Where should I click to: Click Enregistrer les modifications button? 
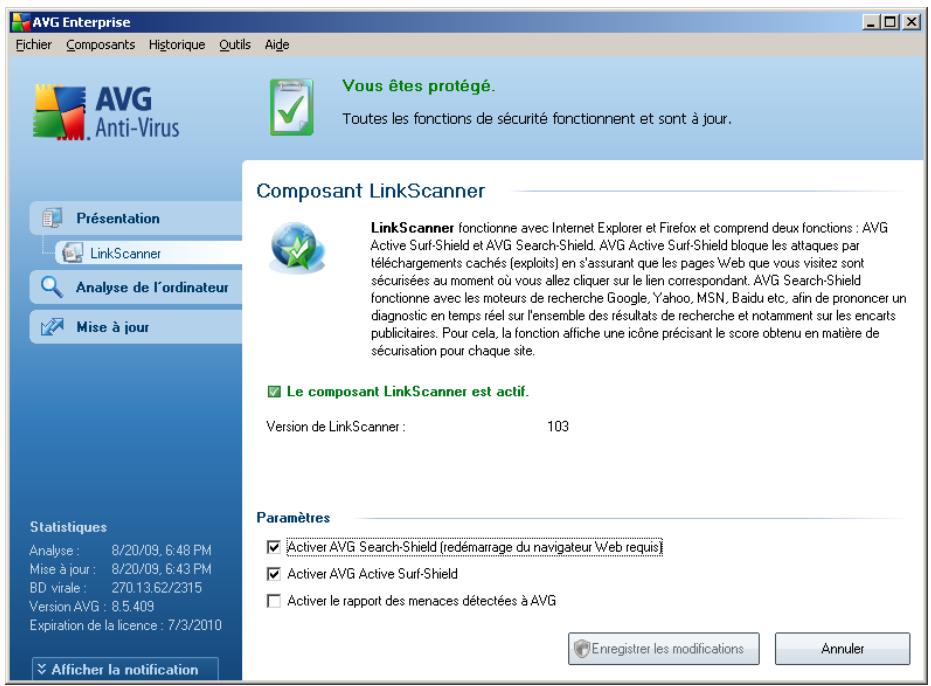[x=663, y=648]
